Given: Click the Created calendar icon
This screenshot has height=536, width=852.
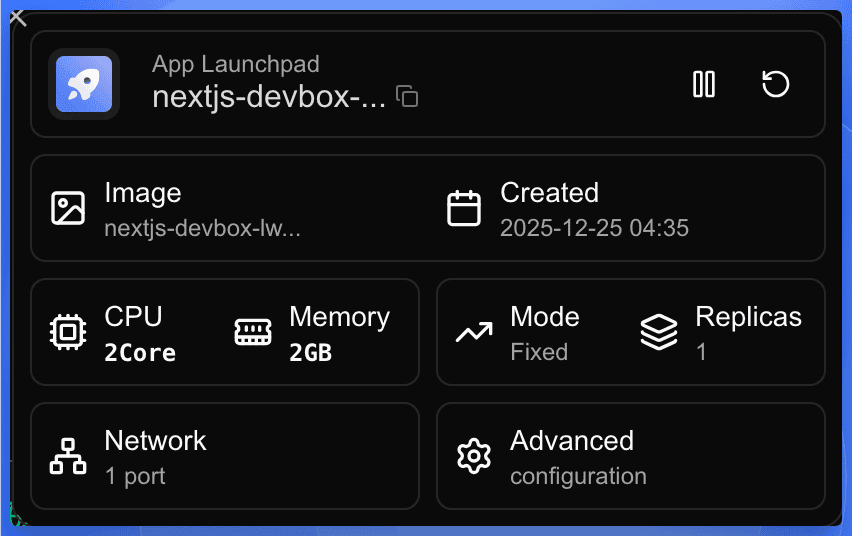Looking at the screenshot, I should click(x=464, y=208).
